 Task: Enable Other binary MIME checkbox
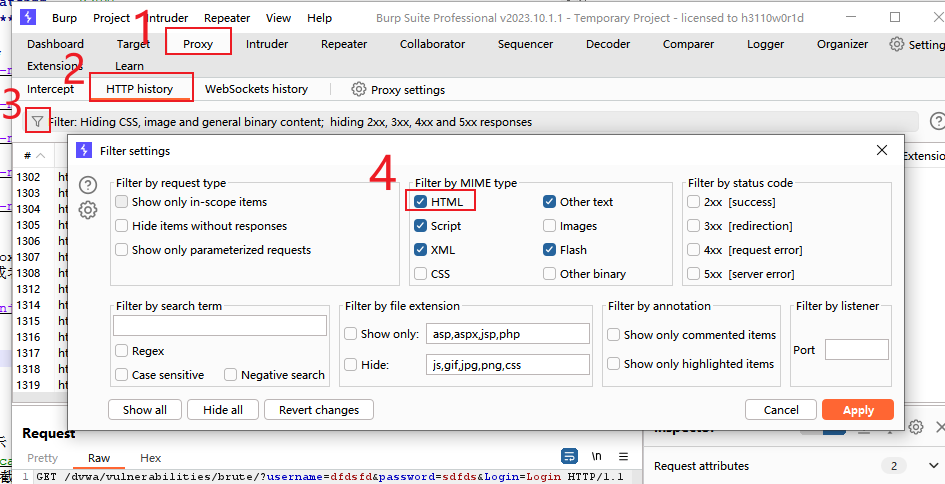[549, 274]
